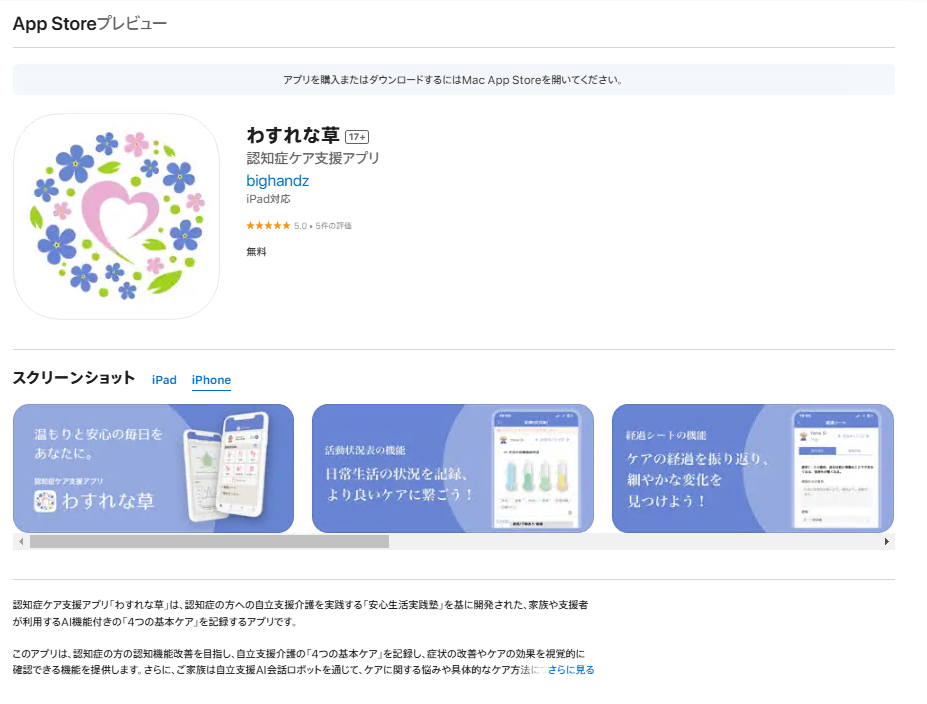Click the Mac App Store notice banner
The image size is (927, 704).
[x=453, y=80]
